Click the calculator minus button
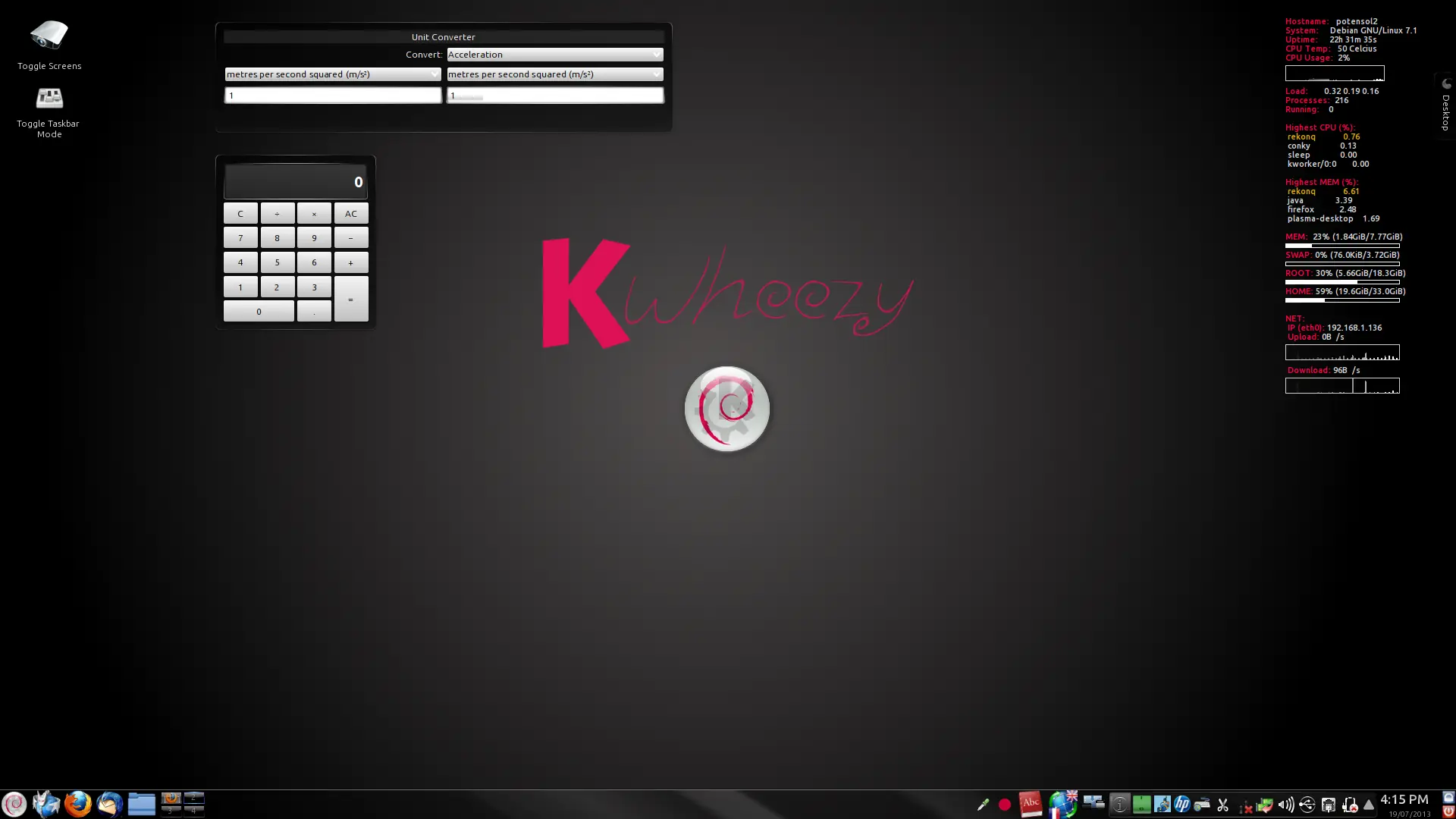Viewport: 1456px width, 819px height. pos(351,238)
